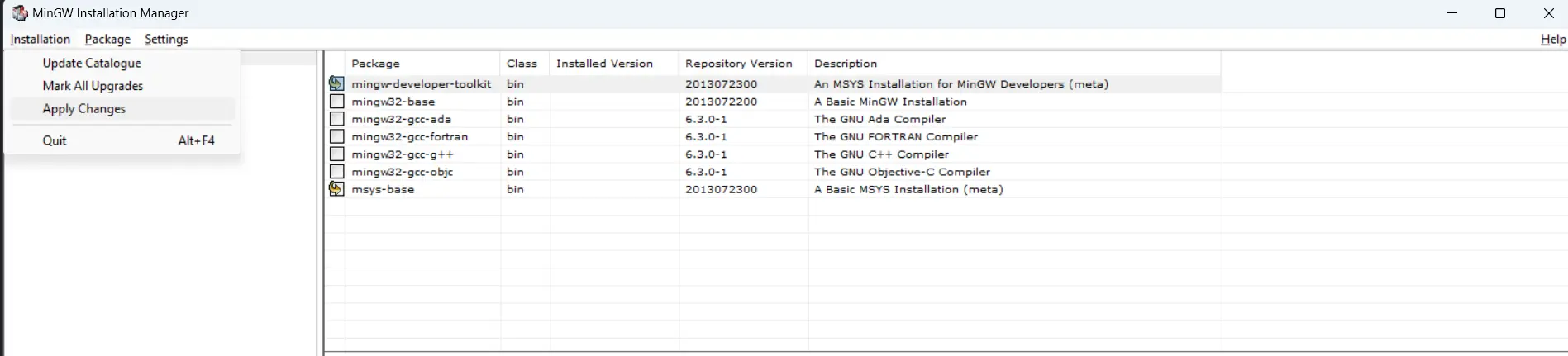Viewport: 1568px width, 356px height.
Task: Click 'bin' class in mingw32-gcc-objc row
Action: click(x=515, y=172)
